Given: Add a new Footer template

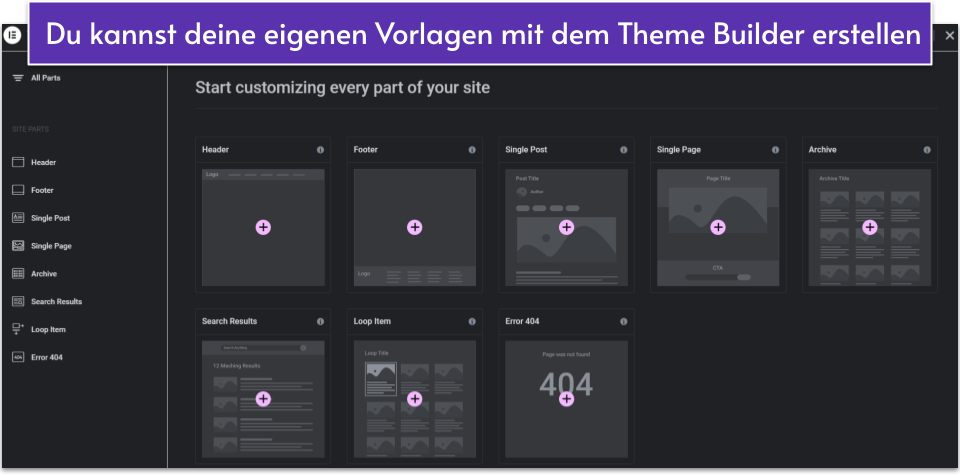Looking at the screenshot, I should [x=414, y=228].
